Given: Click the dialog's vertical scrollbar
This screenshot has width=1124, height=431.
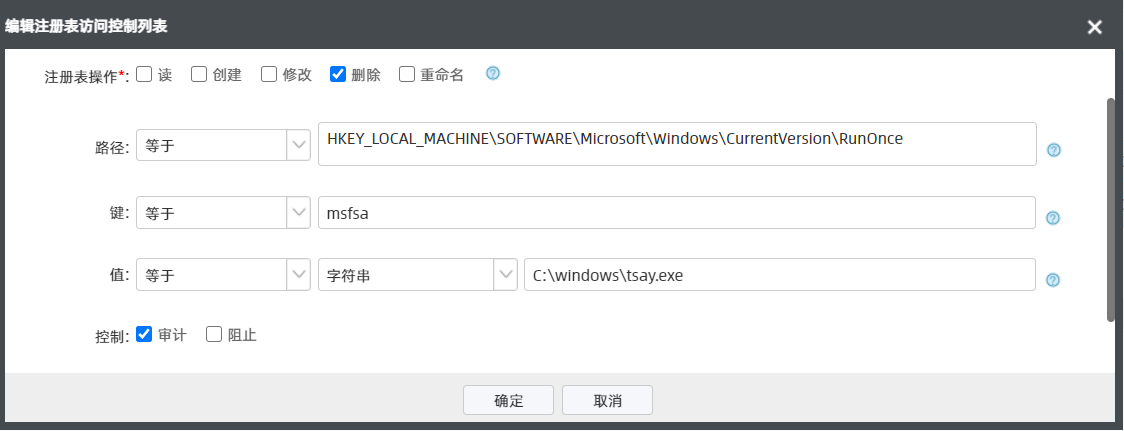Looking at the screenshot, I should (x=1110, y=210).
